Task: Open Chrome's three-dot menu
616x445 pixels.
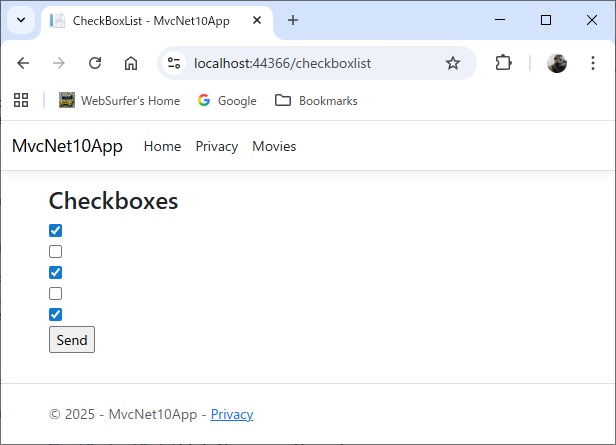Action: click(593, 63)
